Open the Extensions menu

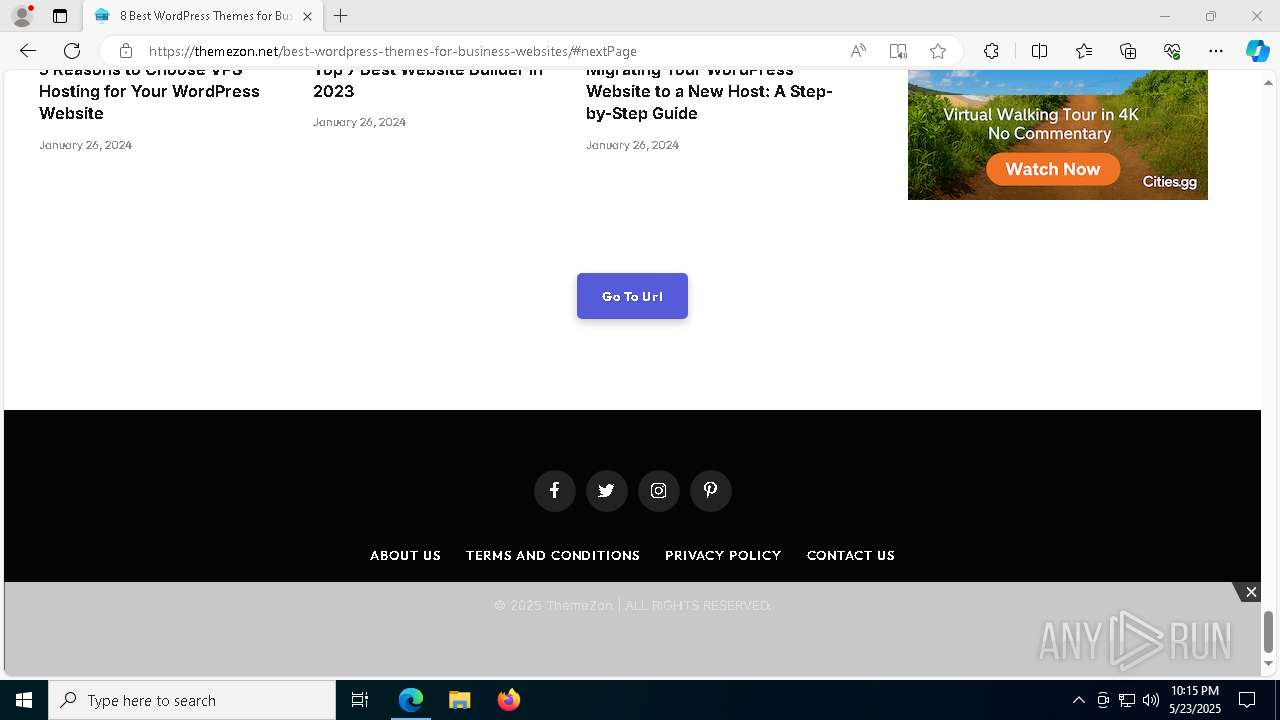click(x=991, y=51)
